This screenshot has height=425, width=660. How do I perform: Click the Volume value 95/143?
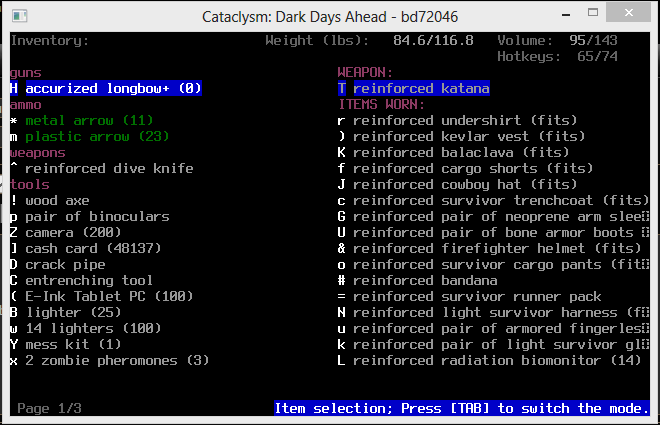click(x=593, y=40)
